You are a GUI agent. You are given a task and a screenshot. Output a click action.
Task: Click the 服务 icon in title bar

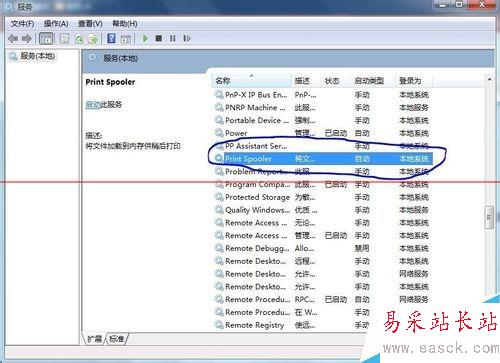pos(9,6)
